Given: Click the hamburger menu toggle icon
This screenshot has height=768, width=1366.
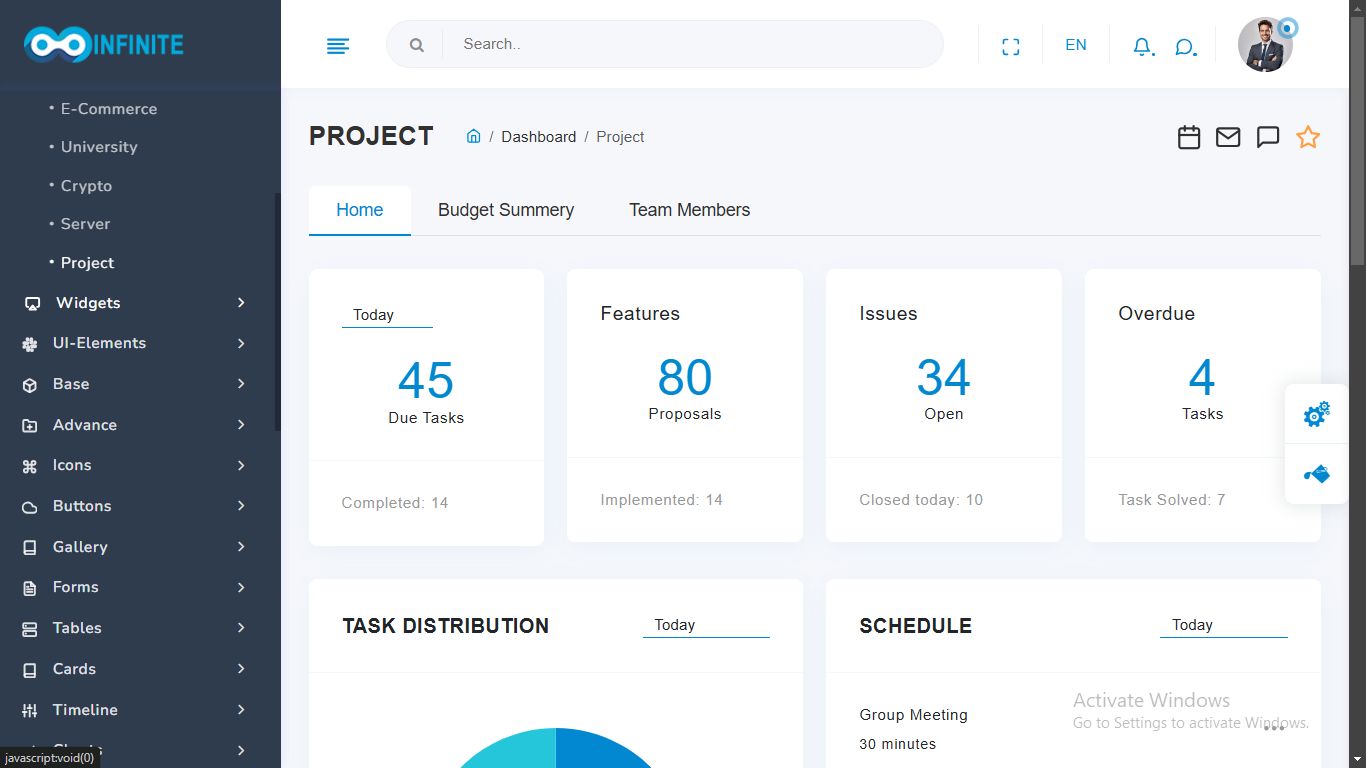Looking at the screenshot, I should tap(338, 46).
